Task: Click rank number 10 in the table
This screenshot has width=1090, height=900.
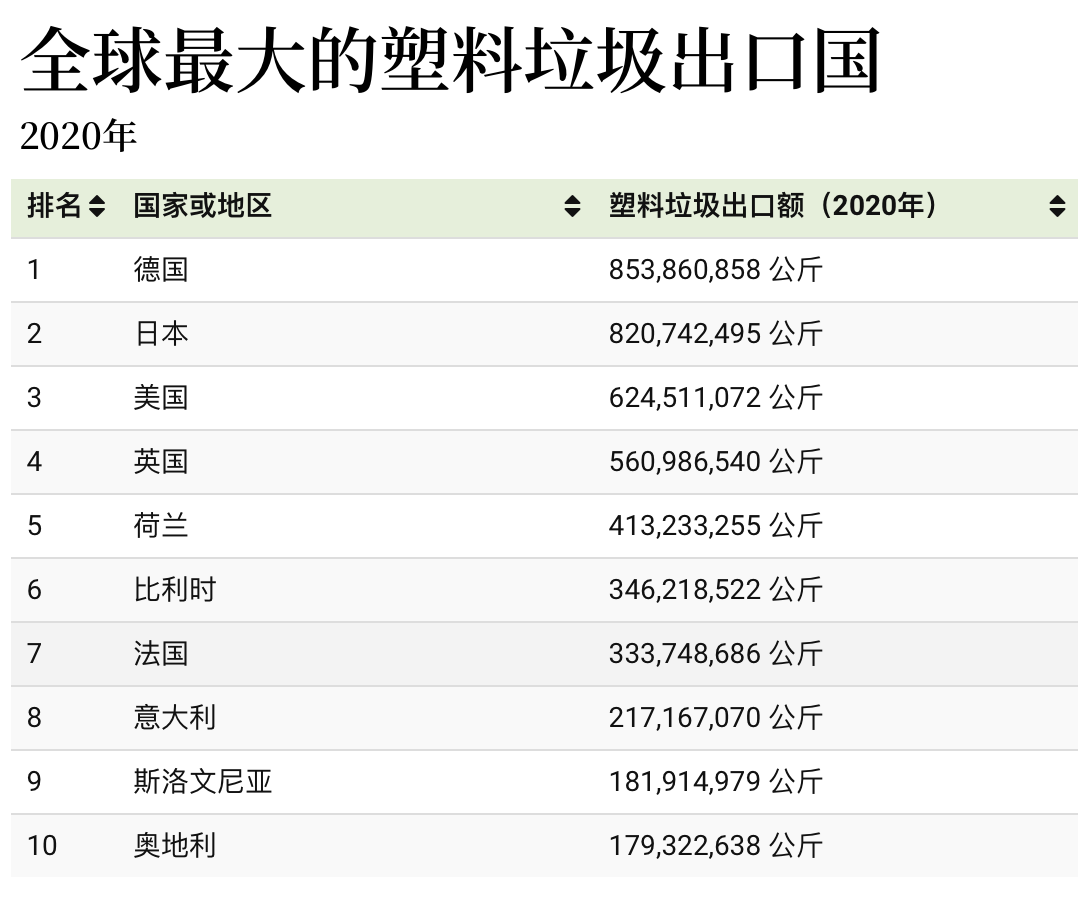Action: (x=42, y=846)
